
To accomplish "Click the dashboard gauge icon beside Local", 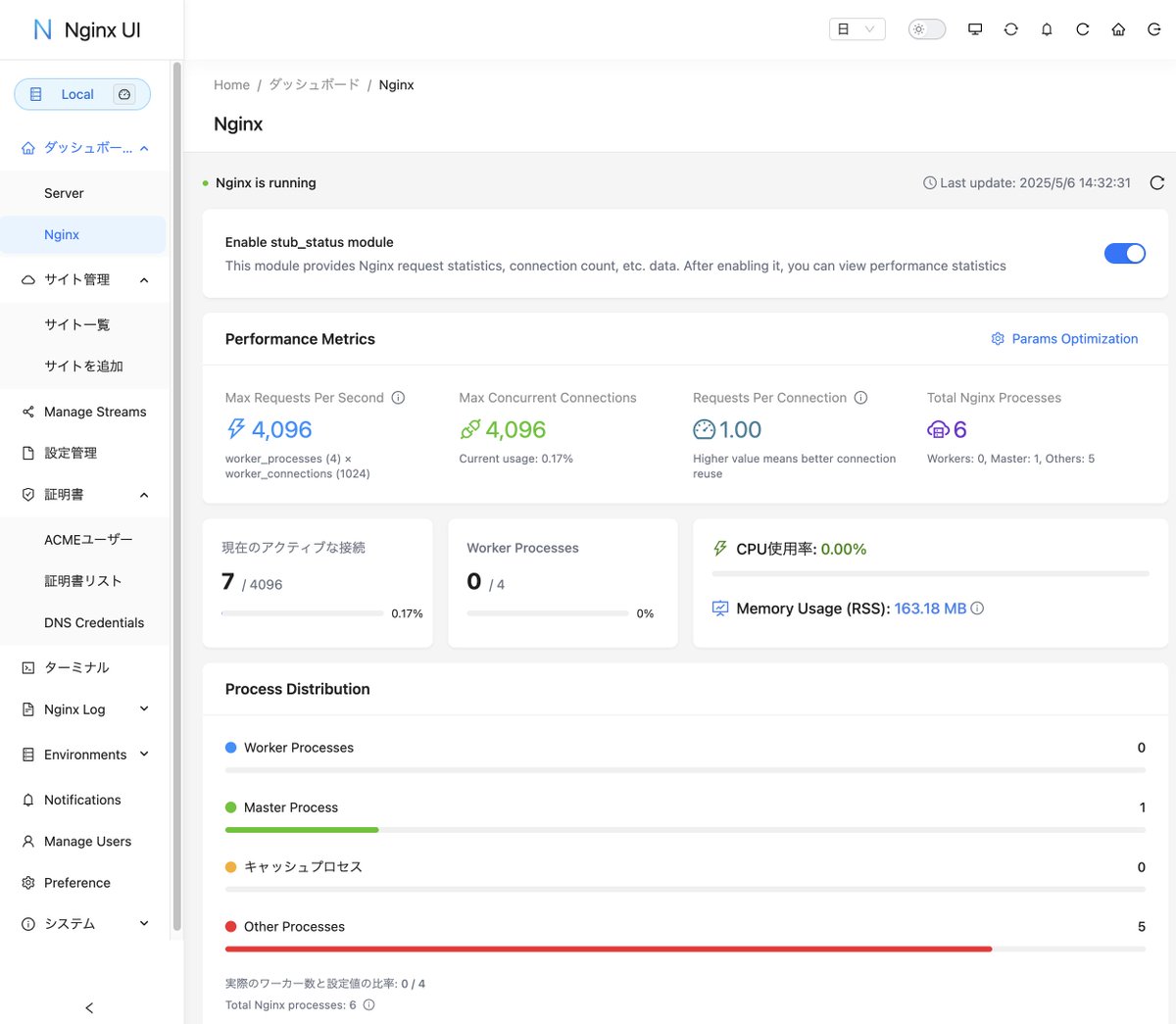I will click(x=124, y=94).
